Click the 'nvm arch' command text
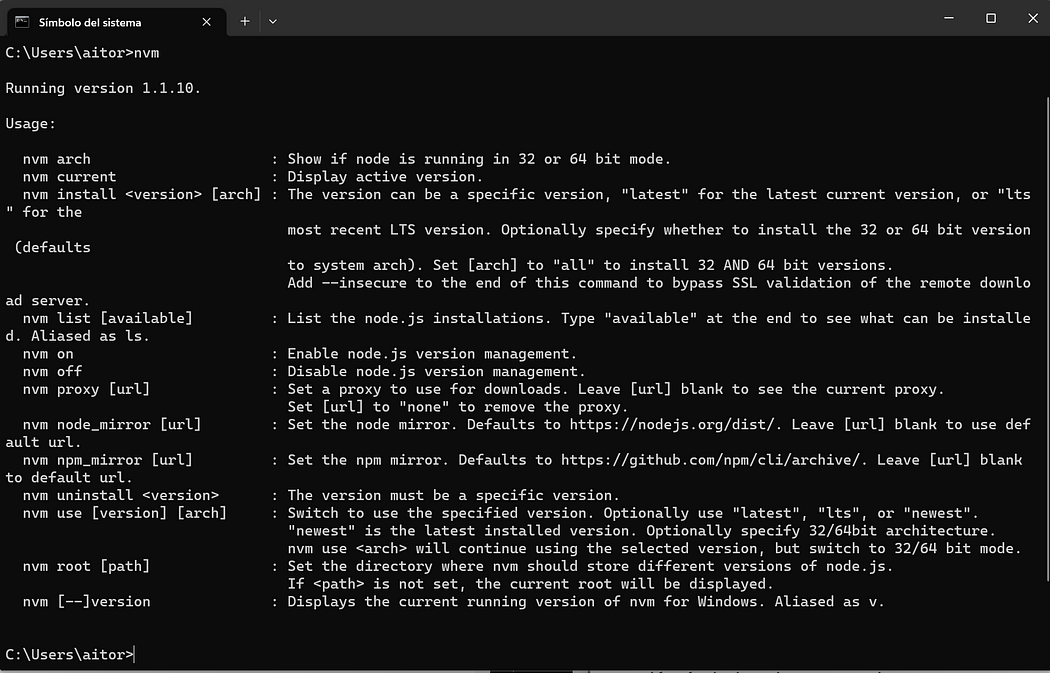 coord(56,159)
